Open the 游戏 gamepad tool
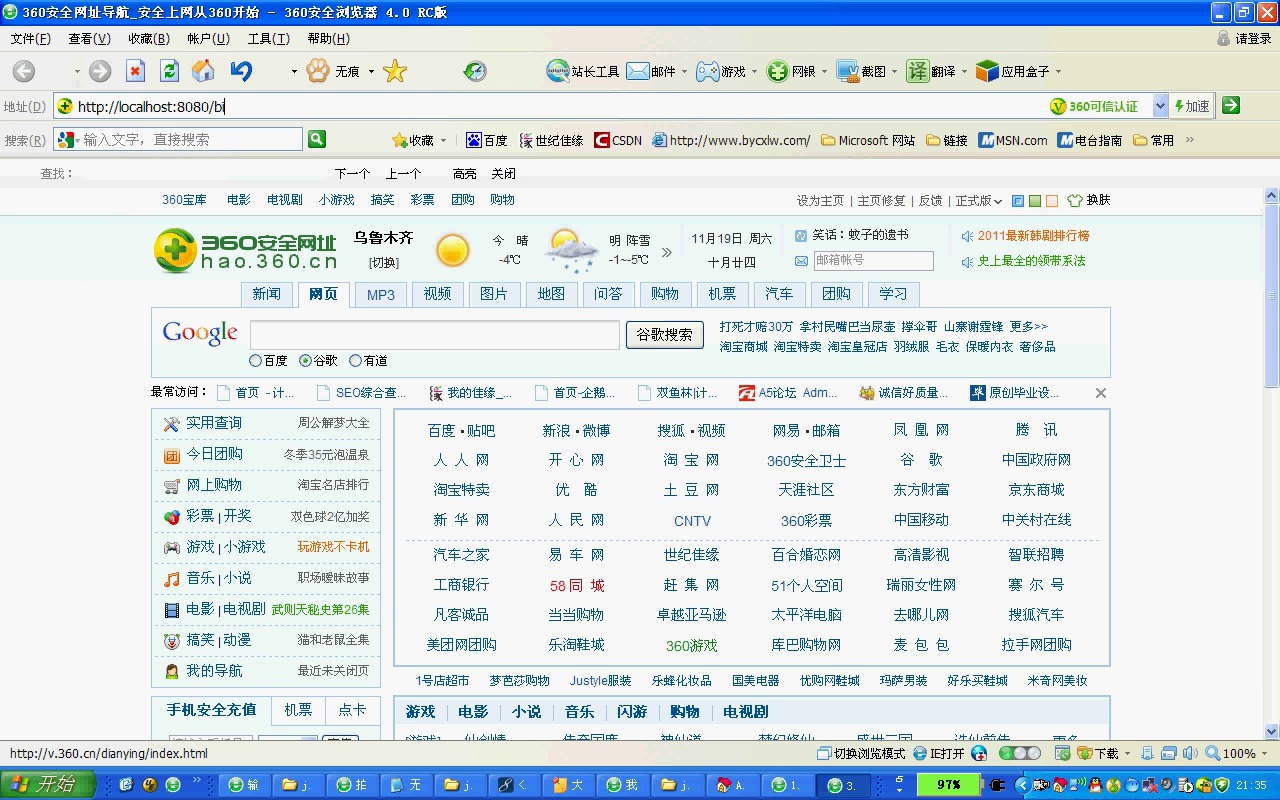The height and width of the screenshot is (800, 1280). point(721,71)
